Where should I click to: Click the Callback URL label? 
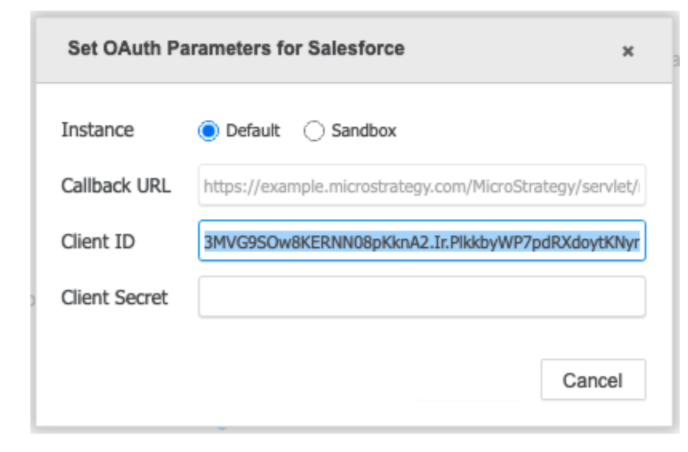point(116,186)
